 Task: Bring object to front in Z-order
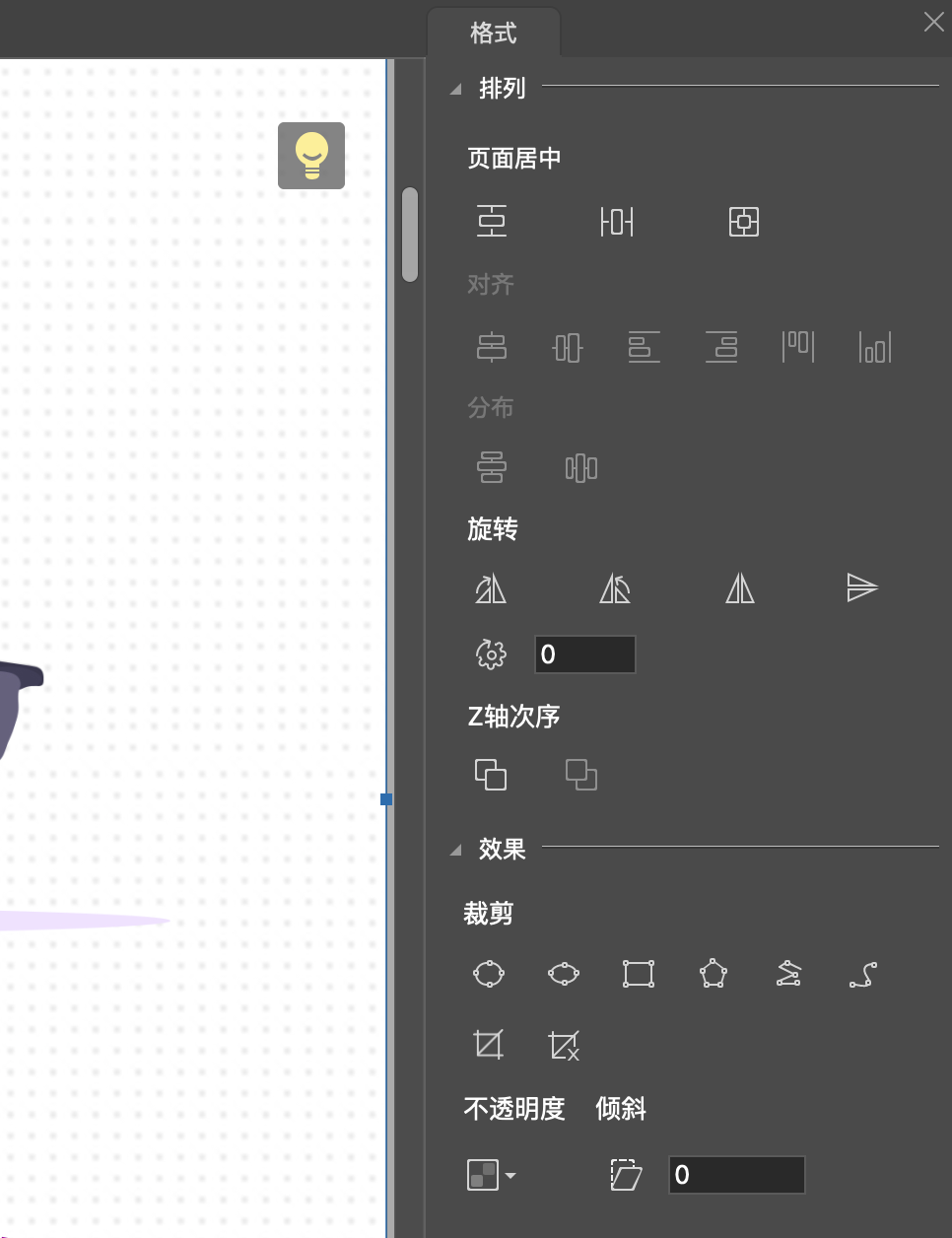coord(491,775)
